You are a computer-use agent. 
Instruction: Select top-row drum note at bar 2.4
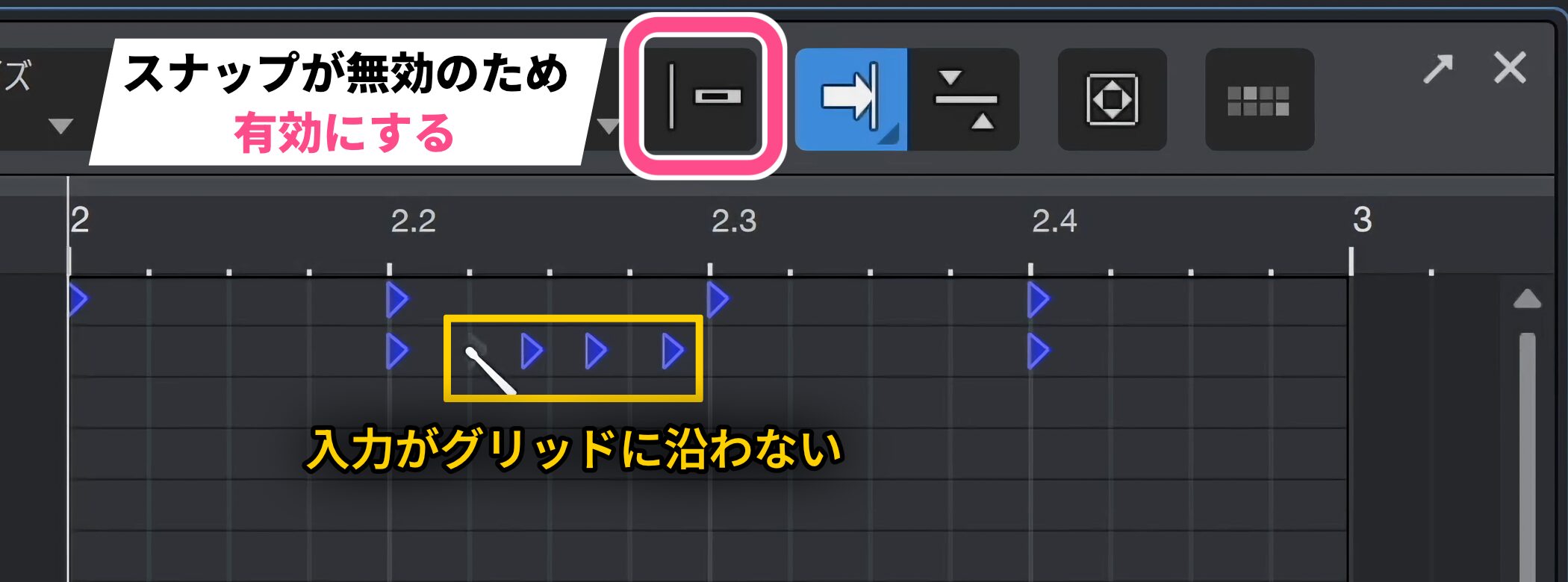coord(1038,300)
